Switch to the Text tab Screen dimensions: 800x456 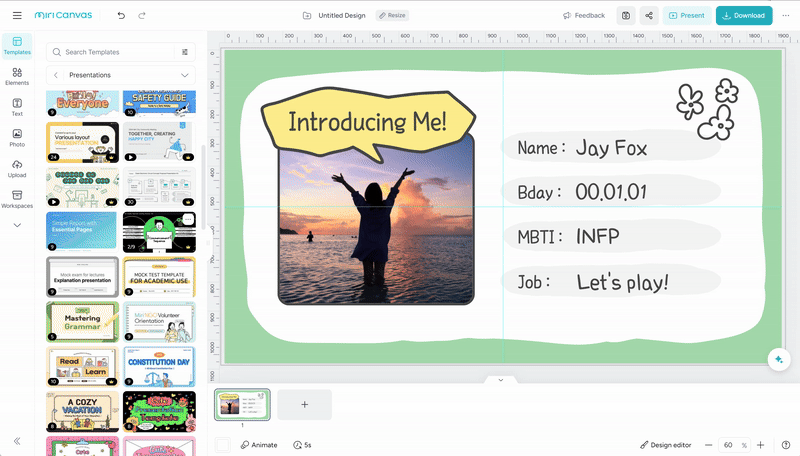[x=17, y=107]
